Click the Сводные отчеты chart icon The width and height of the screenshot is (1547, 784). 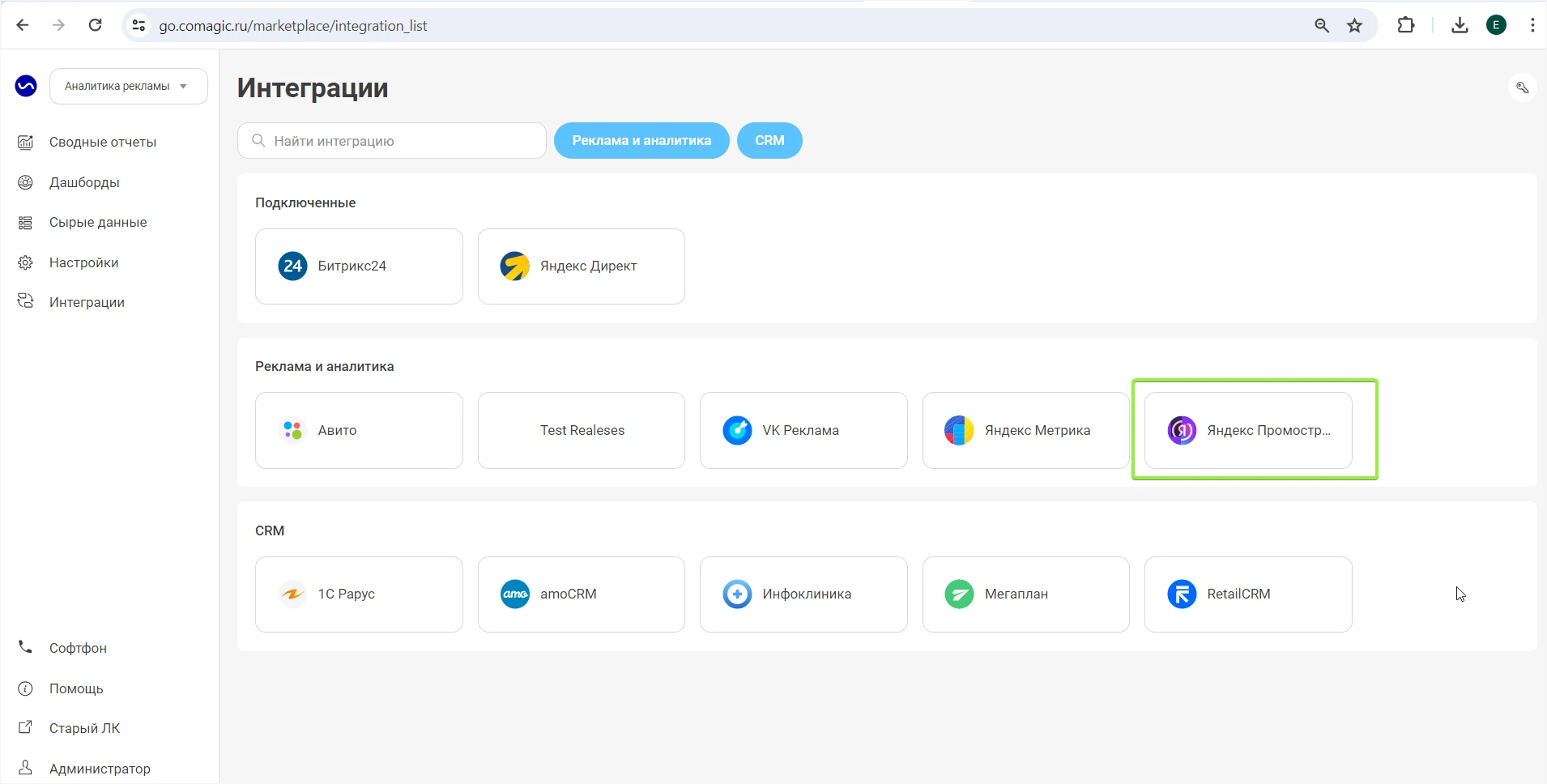(x=26, y=142)
